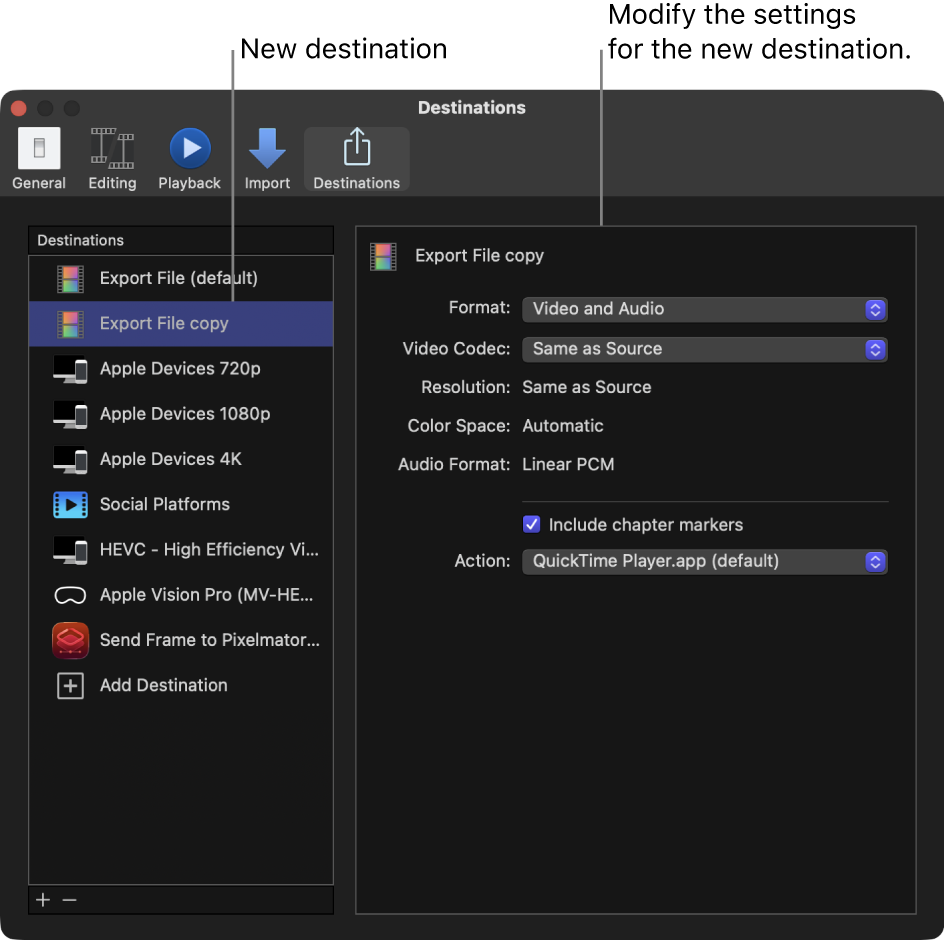Open the Playback preferences pane icon
Screen dimensions: 944x942
pyautogui.click(x=190, y=148)
